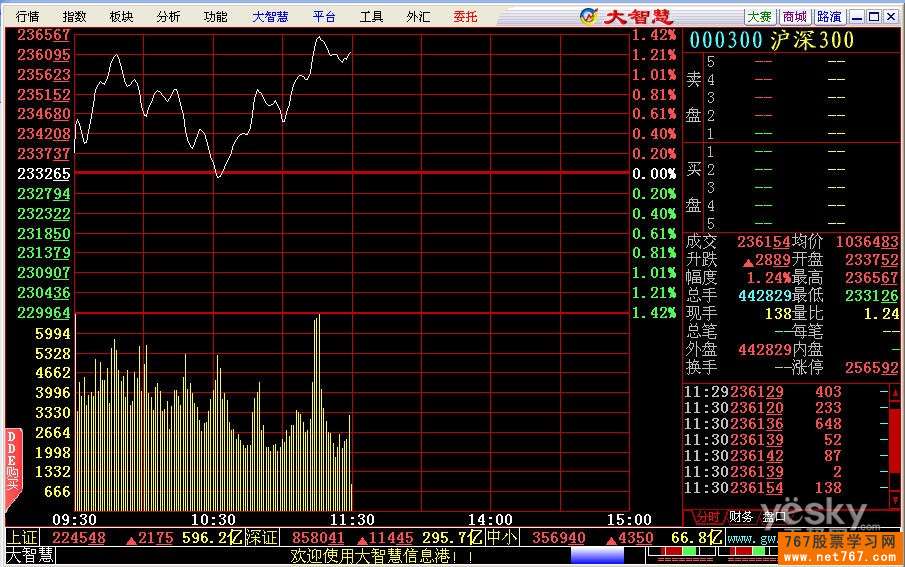Viewport: 905px width, 567px height.
Task: Switch to the 财务 tab
Action: tap(741, 517)
